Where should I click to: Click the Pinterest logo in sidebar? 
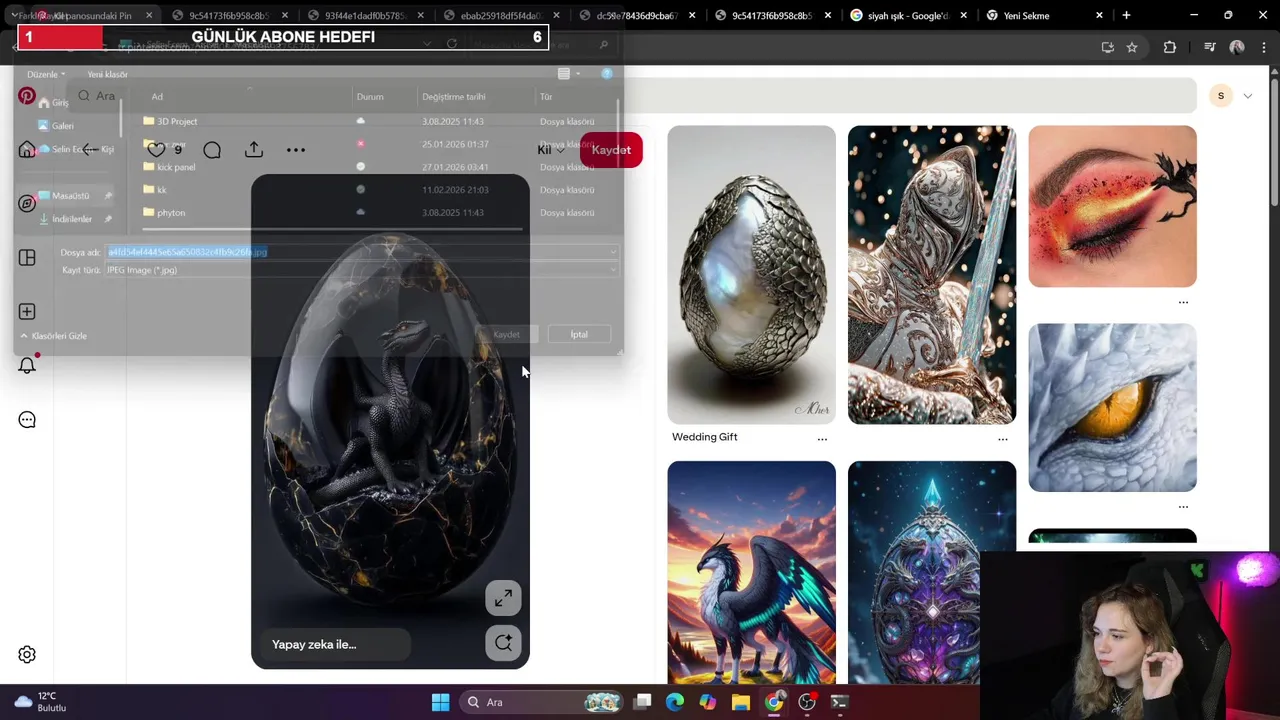pos(27,97)
